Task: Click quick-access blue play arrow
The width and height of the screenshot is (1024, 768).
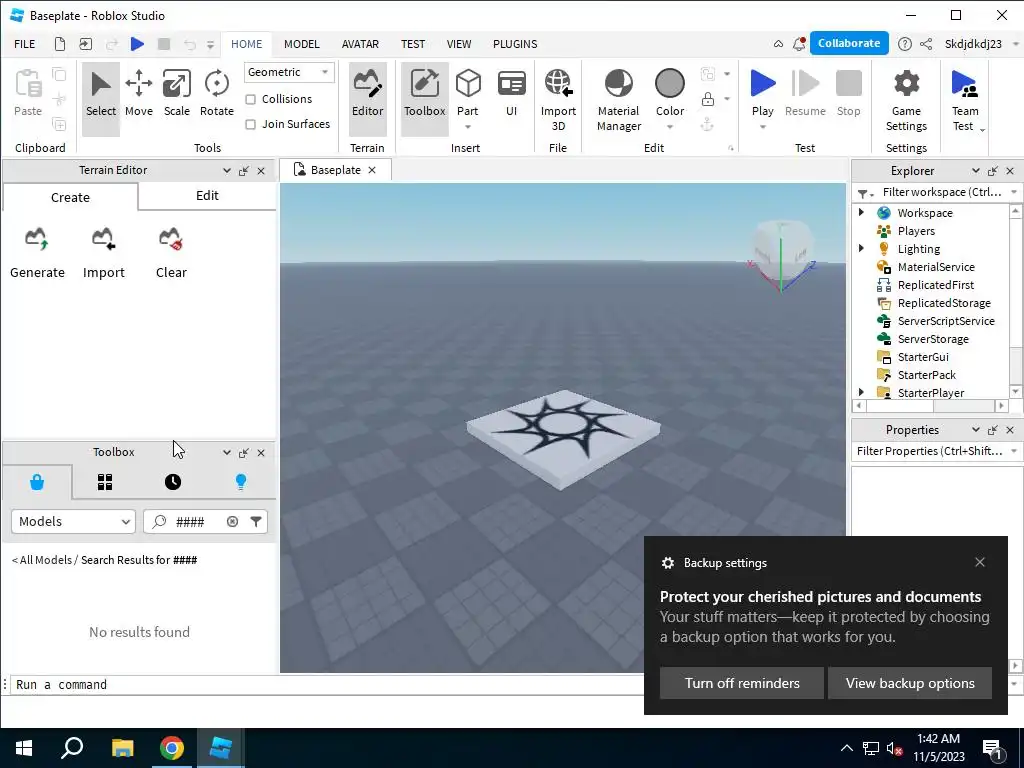Action: pyautogui.click(x=137, y=44)
